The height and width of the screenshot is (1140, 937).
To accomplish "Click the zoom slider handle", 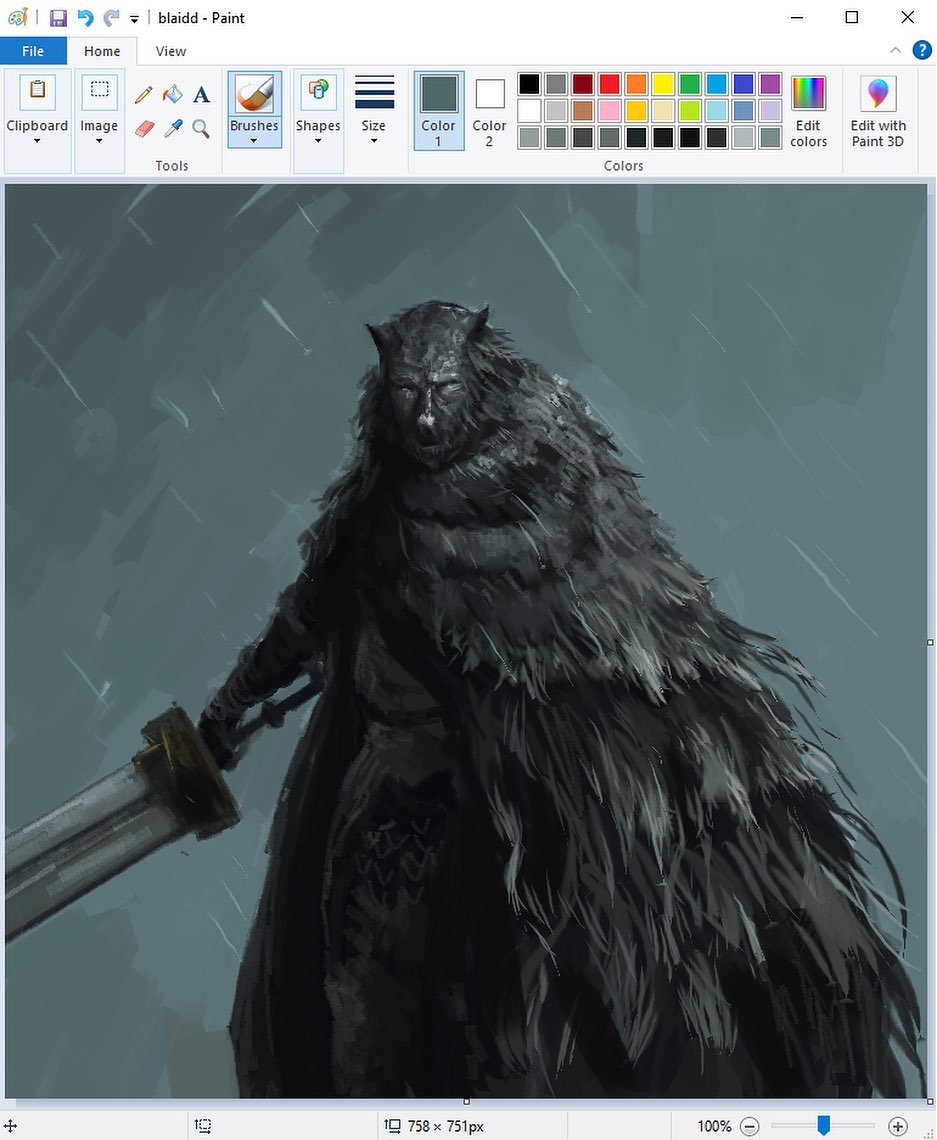I will [x=824, y=1125].
